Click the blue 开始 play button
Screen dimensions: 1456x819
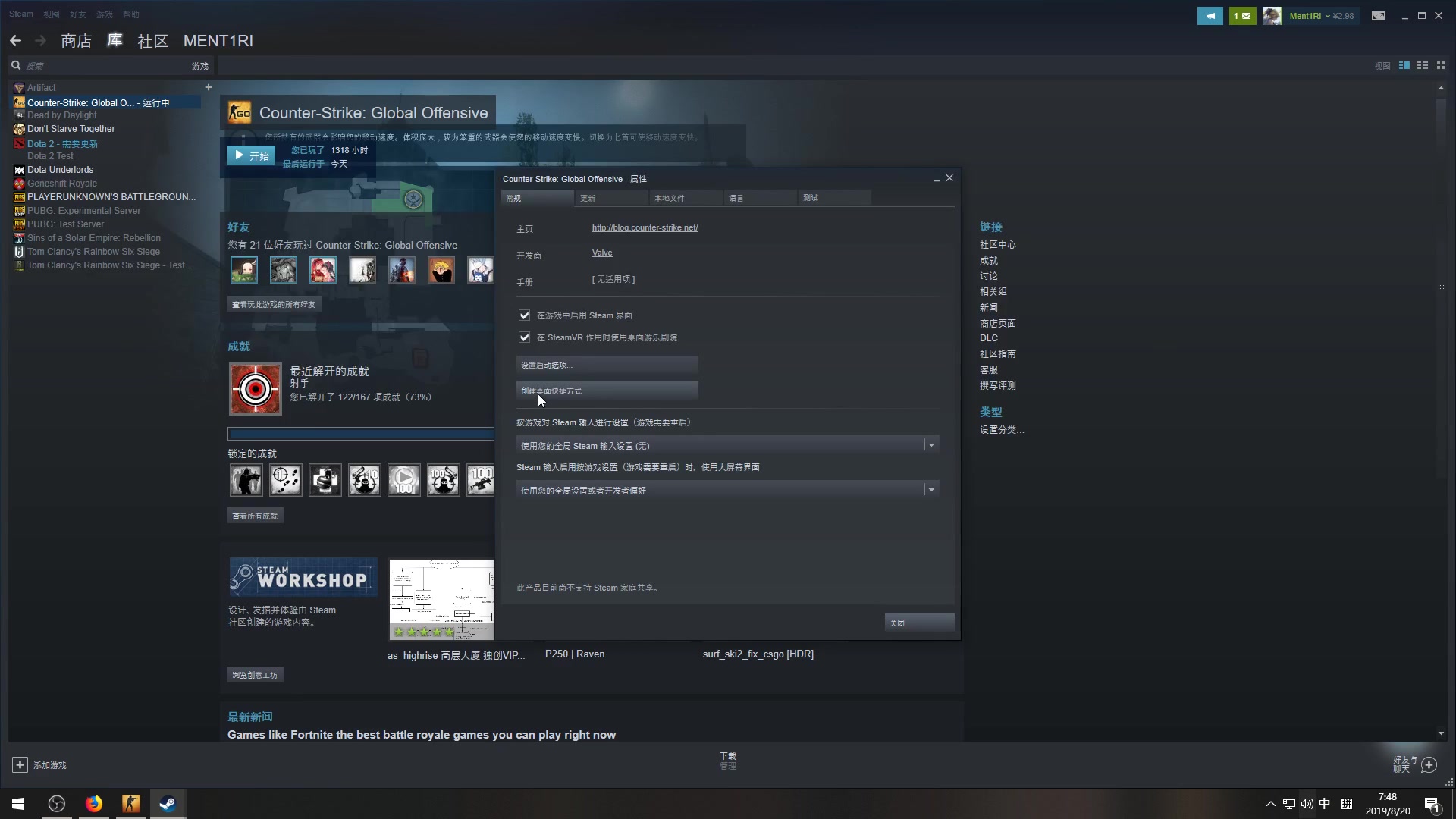coord(252,155)
